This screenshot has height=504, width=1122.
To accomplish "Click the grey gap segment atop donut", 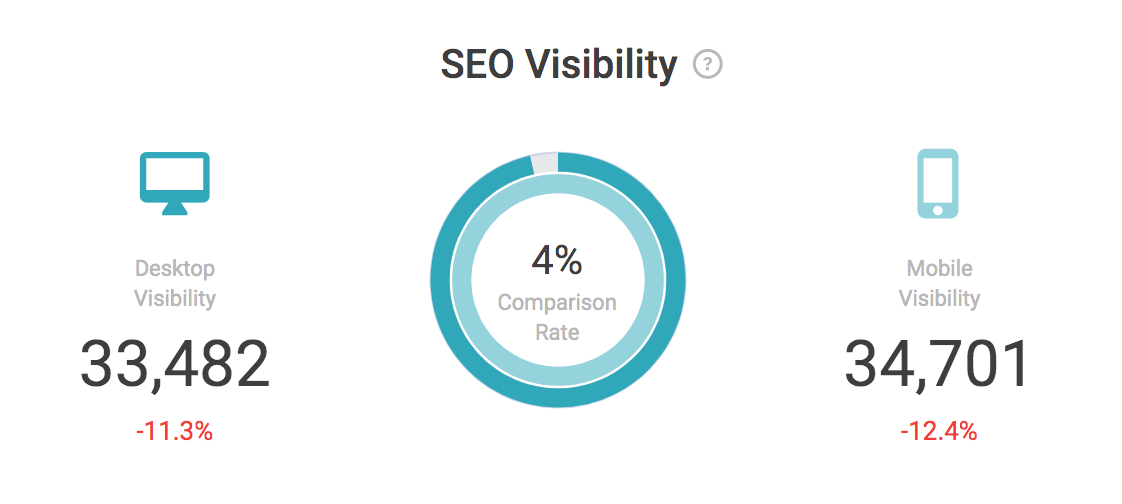I will click(545, 163).
